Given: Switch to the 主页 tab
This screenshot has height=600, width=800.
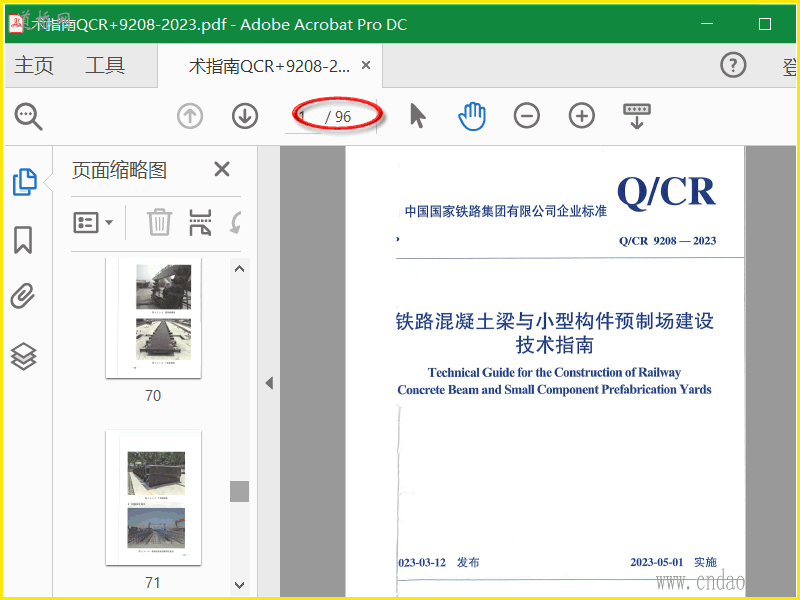Looking at the screenshot, I should tap(34, 66).
